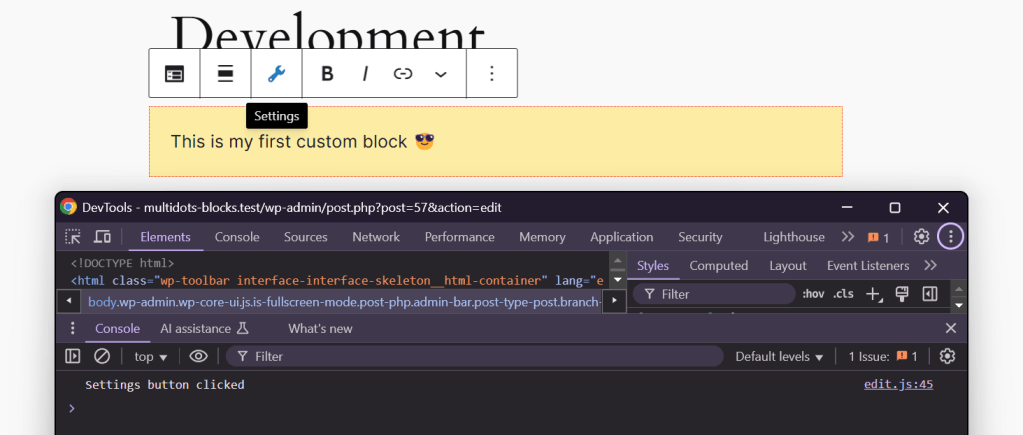This screenshot has height=435, width=1023.
Task: Open the 1 Issue link in console toolbar
Action: (883, 357)
